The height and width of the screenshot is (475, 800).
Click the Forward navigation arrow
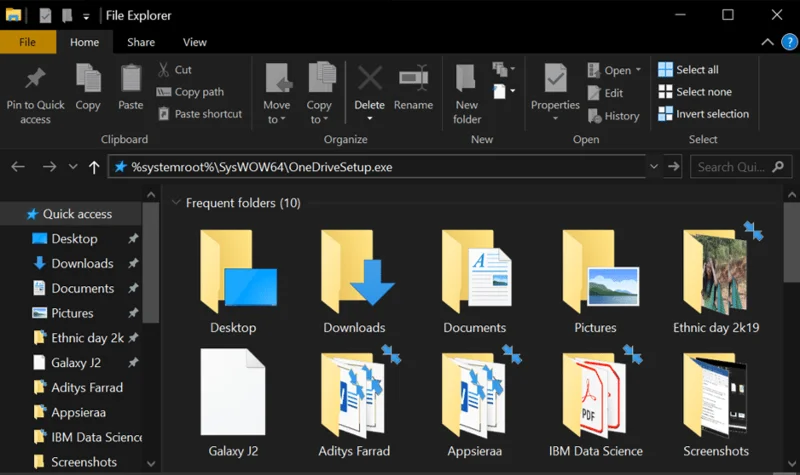coord(49,166)
